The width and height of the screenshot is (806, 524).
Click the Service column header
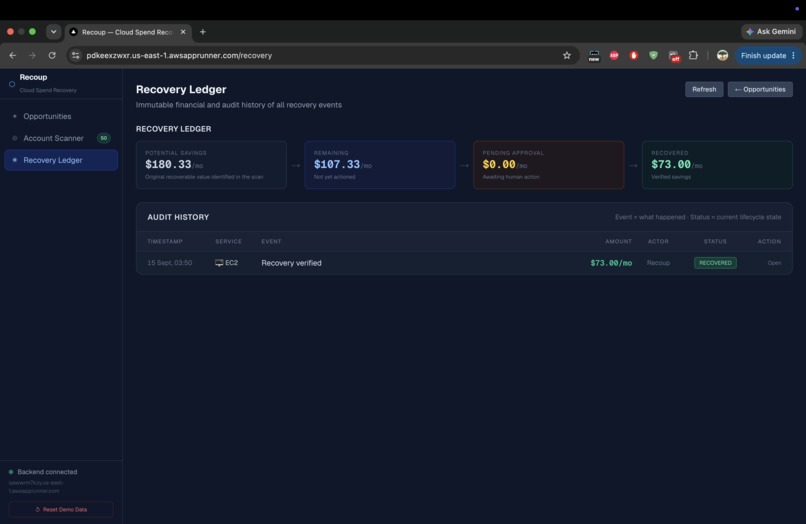(x=228, y=241)
